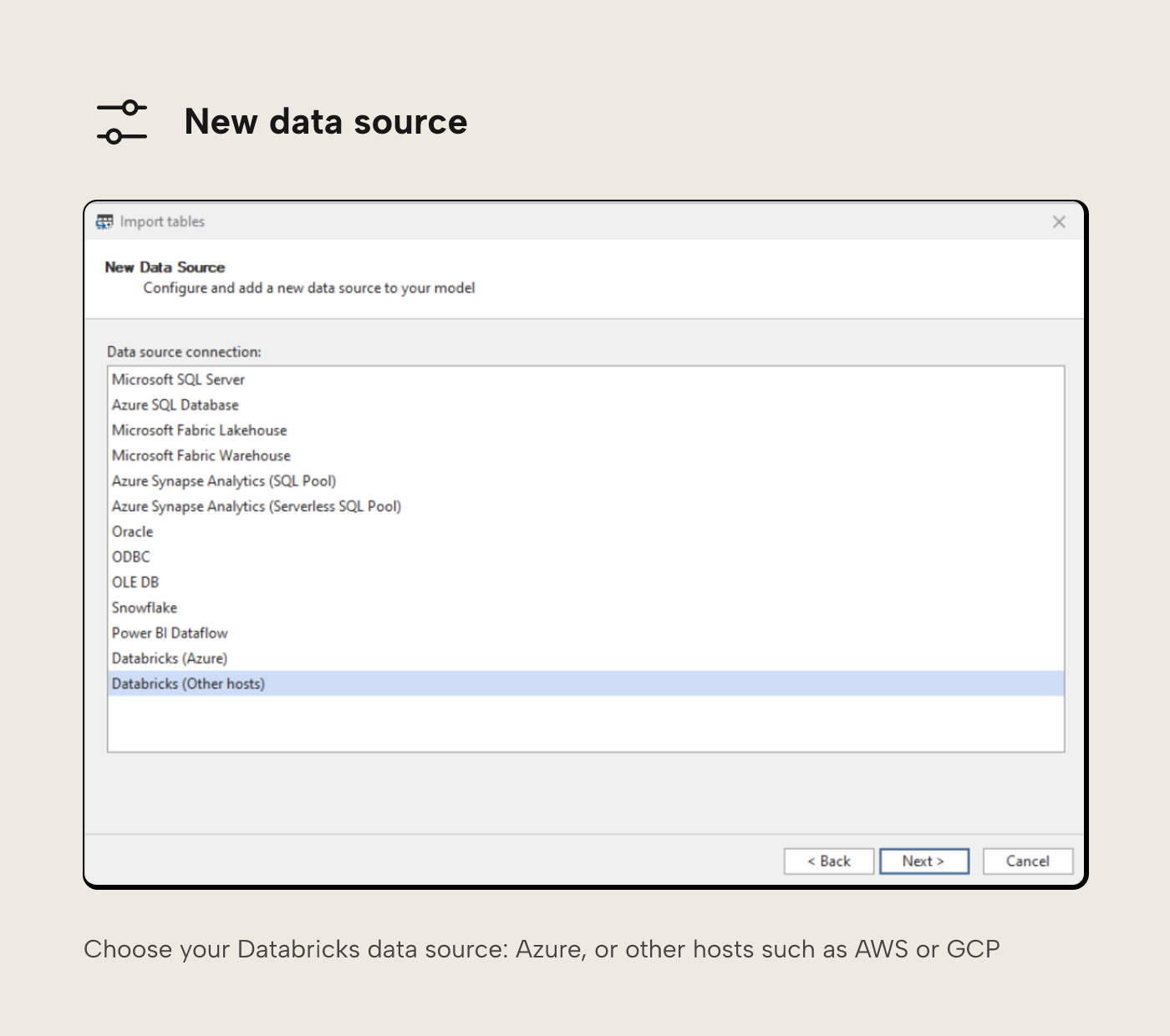Viewport: 1170px width, 1036px height.
Task: Select Microsoft SQL Server data source
Action: click(x=586, y=379)
